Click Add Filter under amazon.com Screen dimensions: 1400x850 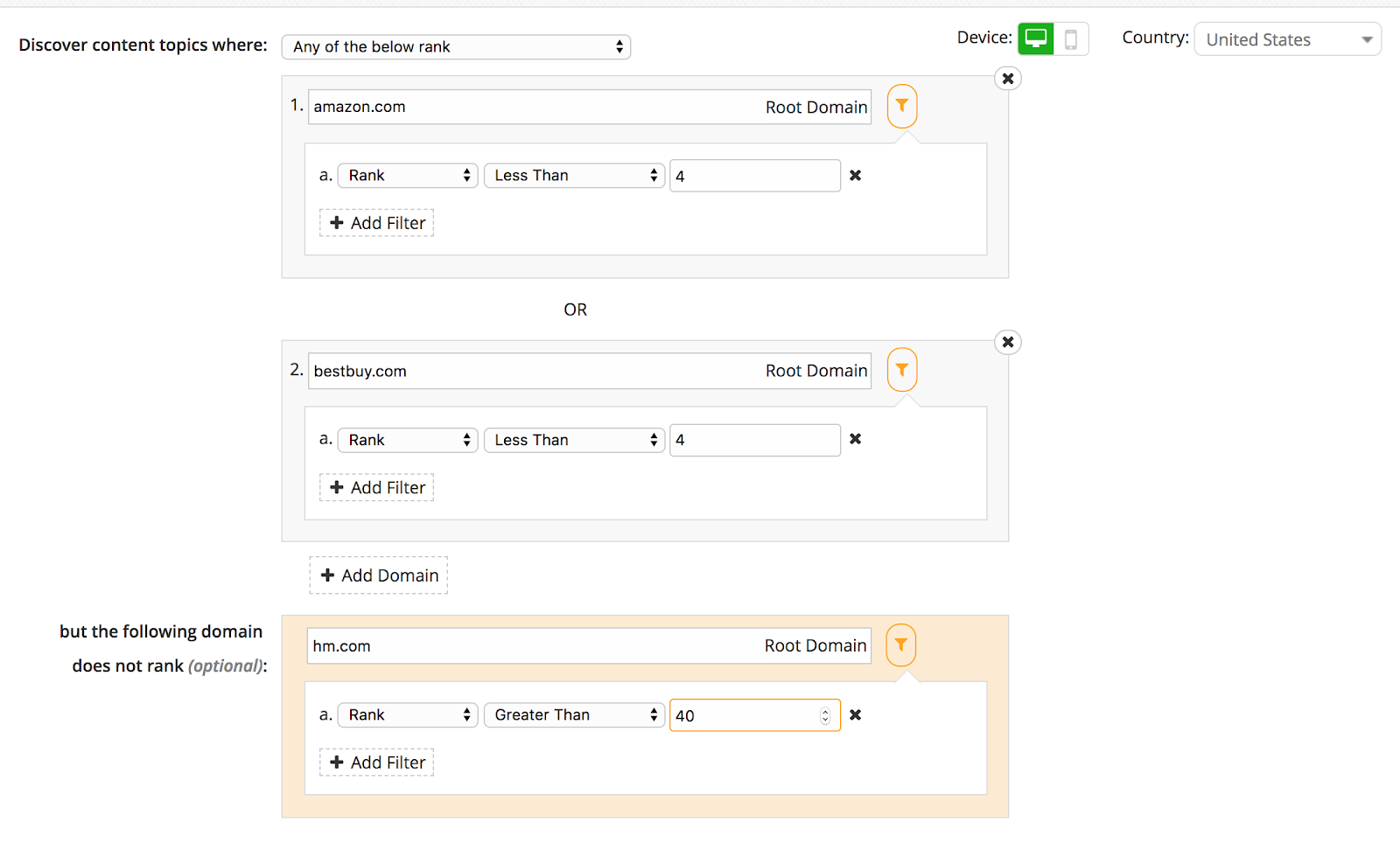[x=377, y=223]
